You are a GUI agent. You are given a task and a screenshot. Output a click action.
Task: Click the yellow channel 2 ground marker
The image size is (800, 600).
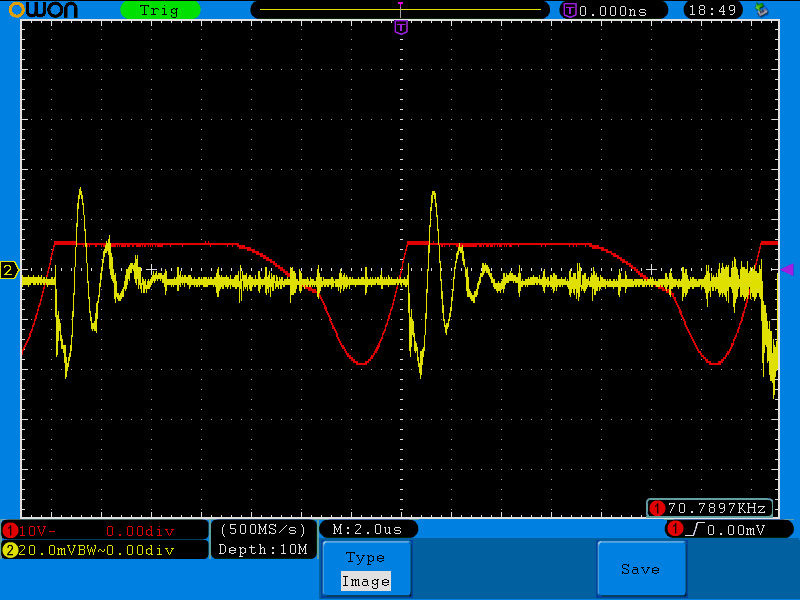click(x=9, y=270)
